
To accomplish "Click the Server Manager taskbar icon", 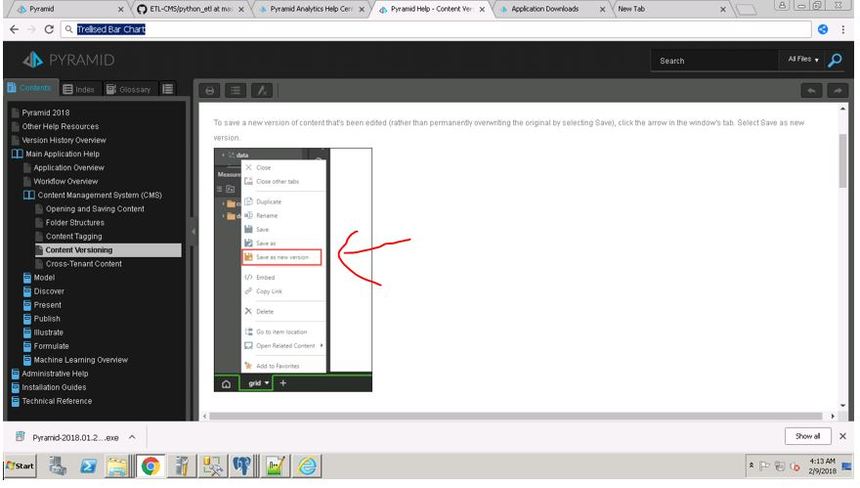I will pos(58,466).
